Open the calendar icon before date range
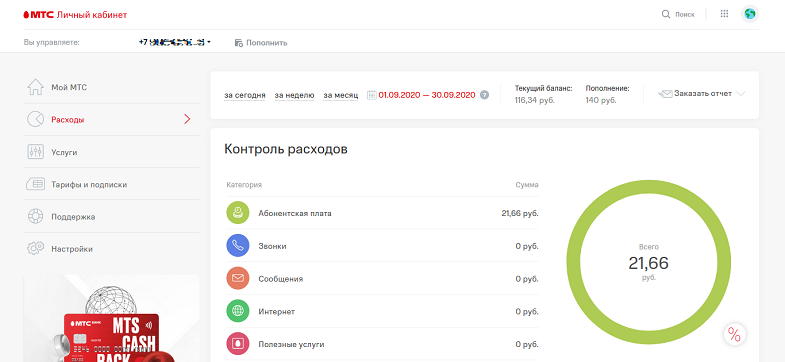785x362 pixels. 371,95
